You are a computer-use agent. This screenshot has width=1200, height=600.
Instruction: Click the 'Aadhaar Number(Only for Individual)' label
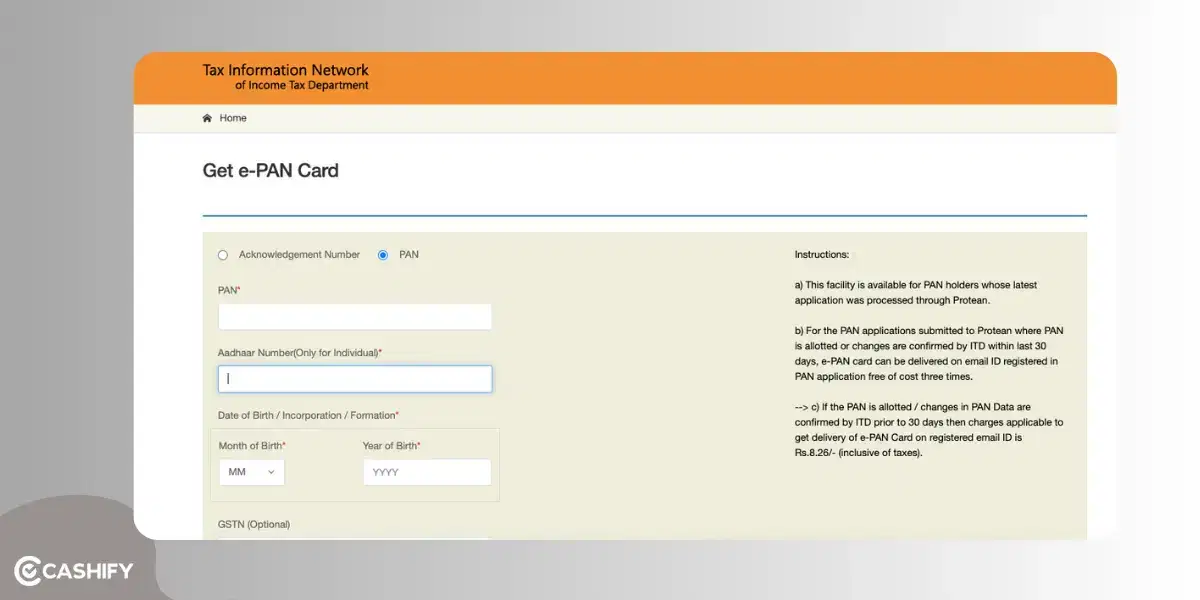[x=300, y=353]
